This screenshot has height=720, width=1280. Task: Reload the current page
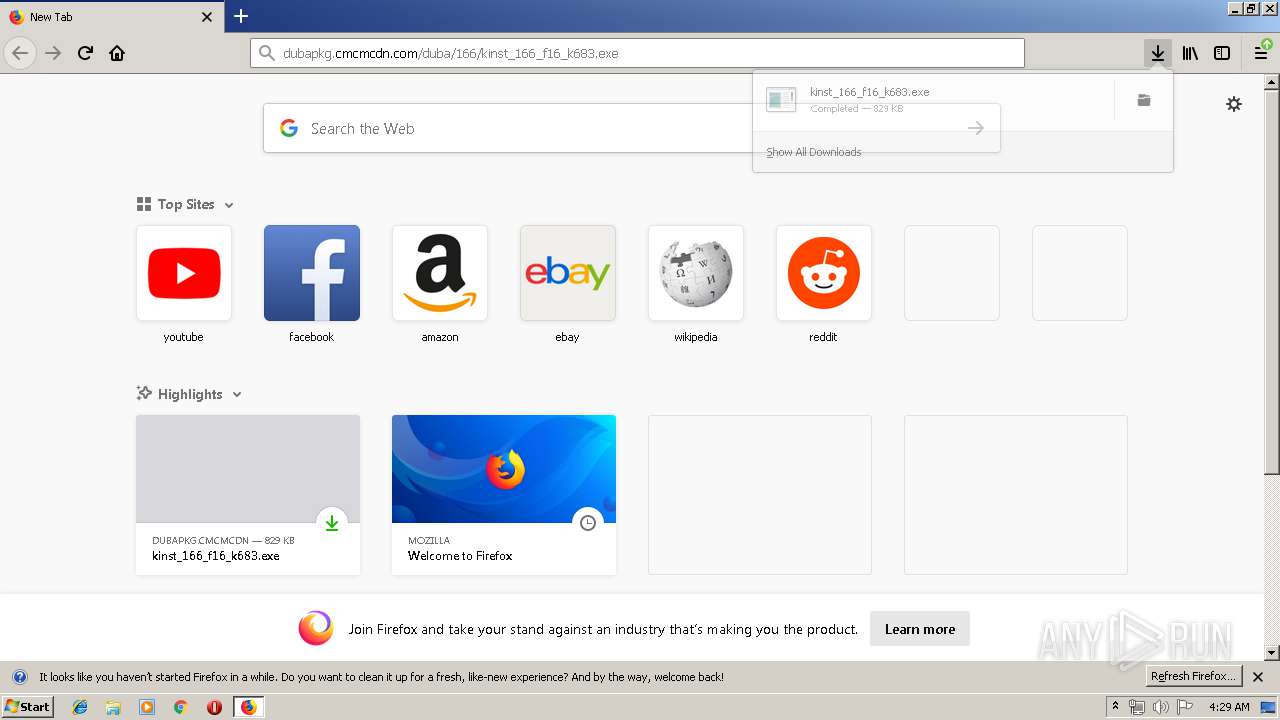coord(85,53)
